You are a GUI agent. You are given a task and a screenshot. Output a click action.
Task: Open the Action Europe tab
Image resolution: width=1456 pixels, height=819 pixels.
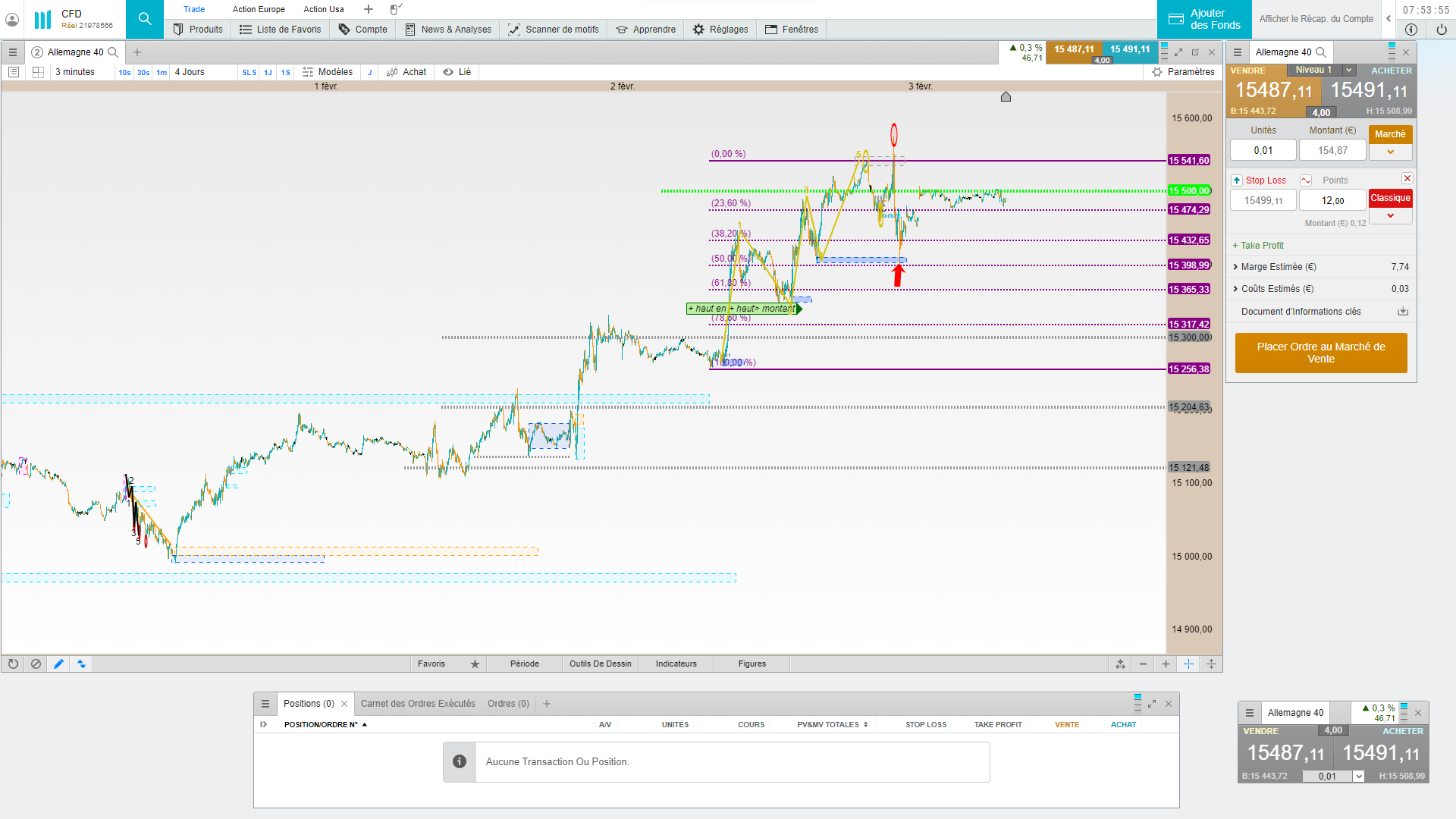(259, 9)
